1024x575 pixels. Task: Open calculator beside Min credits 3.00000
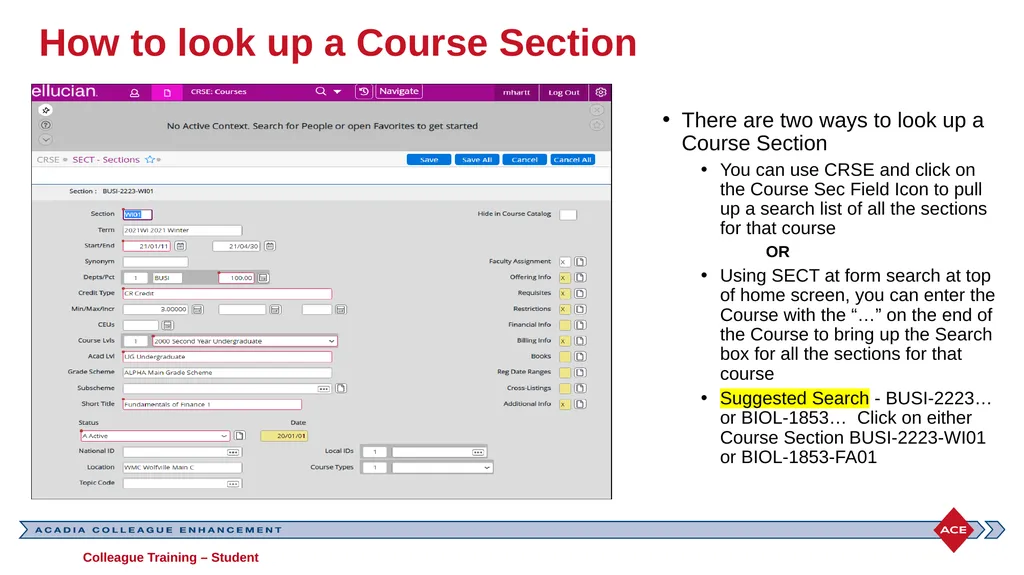pos(197,309)
